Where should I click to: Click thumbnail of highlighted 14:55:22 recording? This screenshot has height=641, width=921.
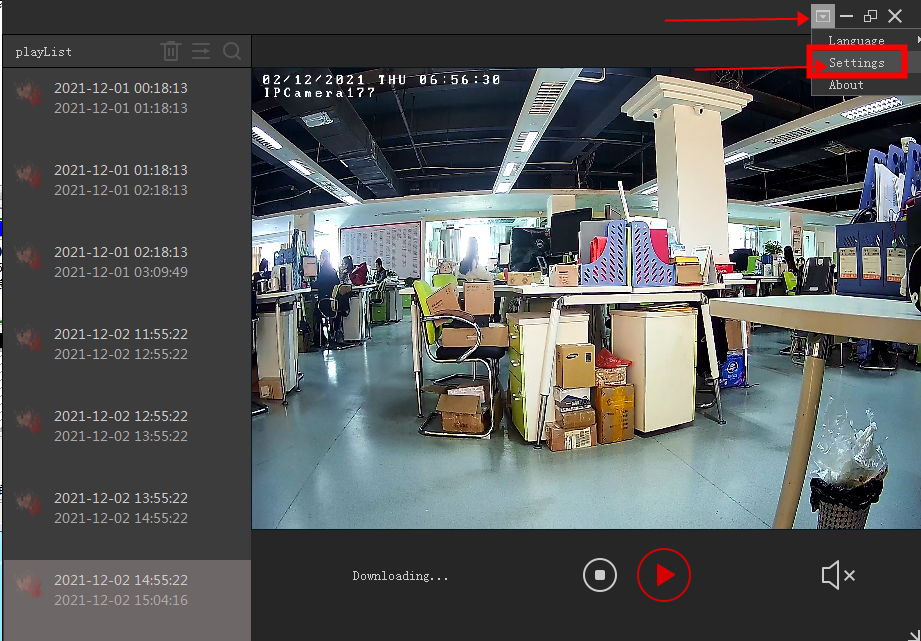(x=28, y=588)
